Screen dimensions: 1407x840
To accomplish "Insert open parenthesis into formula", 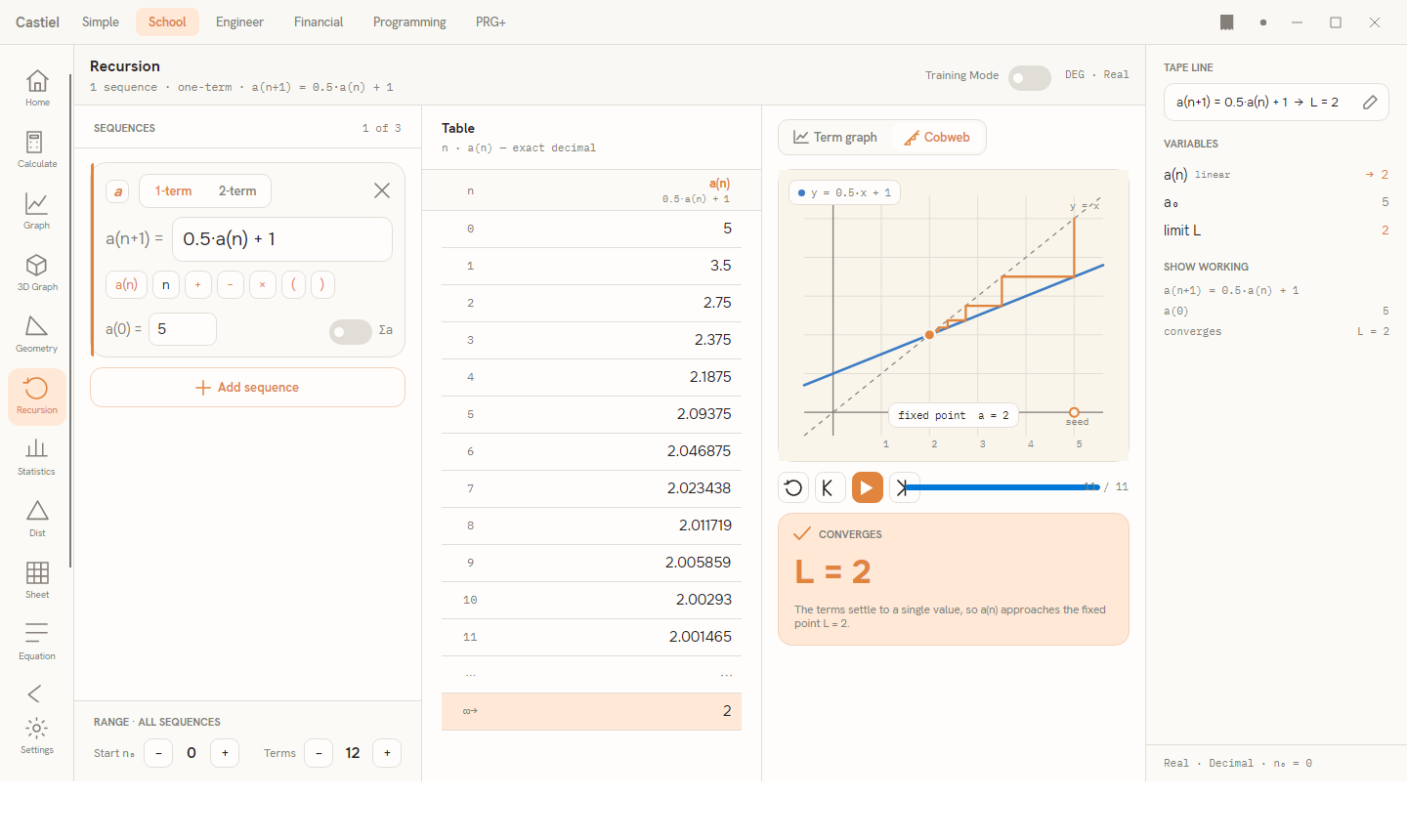I will (x=293, y=284).
